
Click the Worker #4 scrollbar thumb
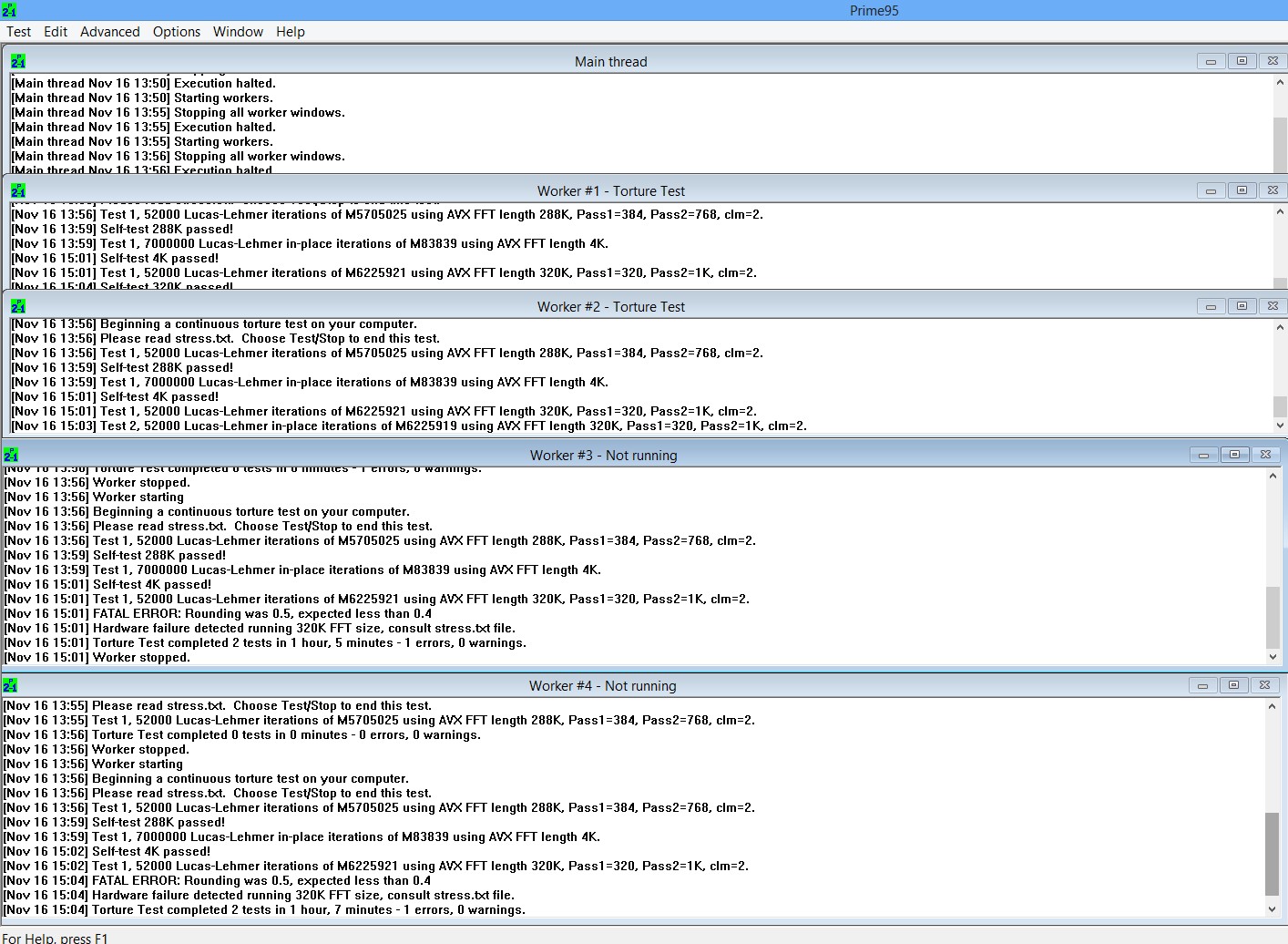tap(1272, 855)
